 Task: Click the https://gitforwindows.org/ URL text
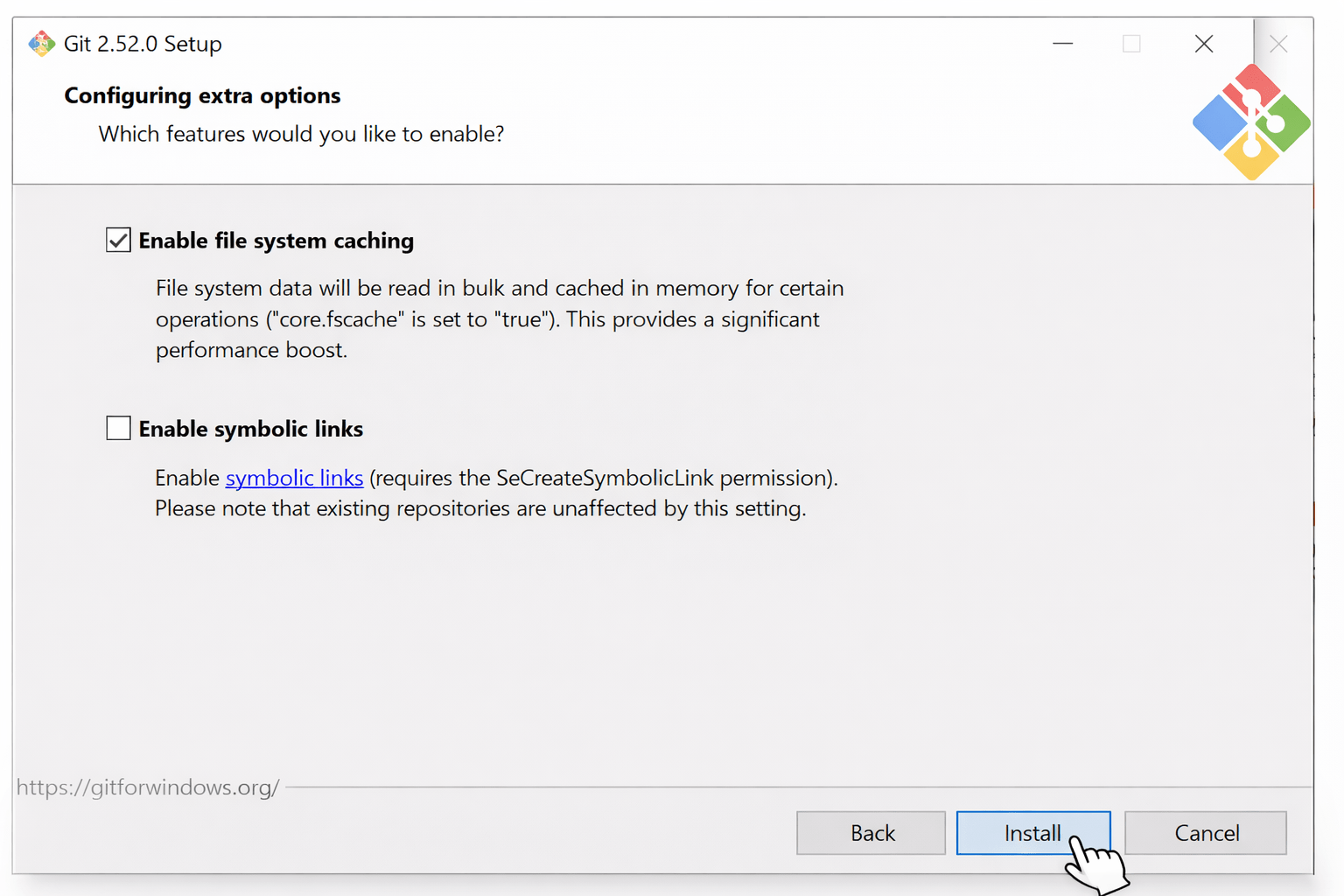point(148,787)
